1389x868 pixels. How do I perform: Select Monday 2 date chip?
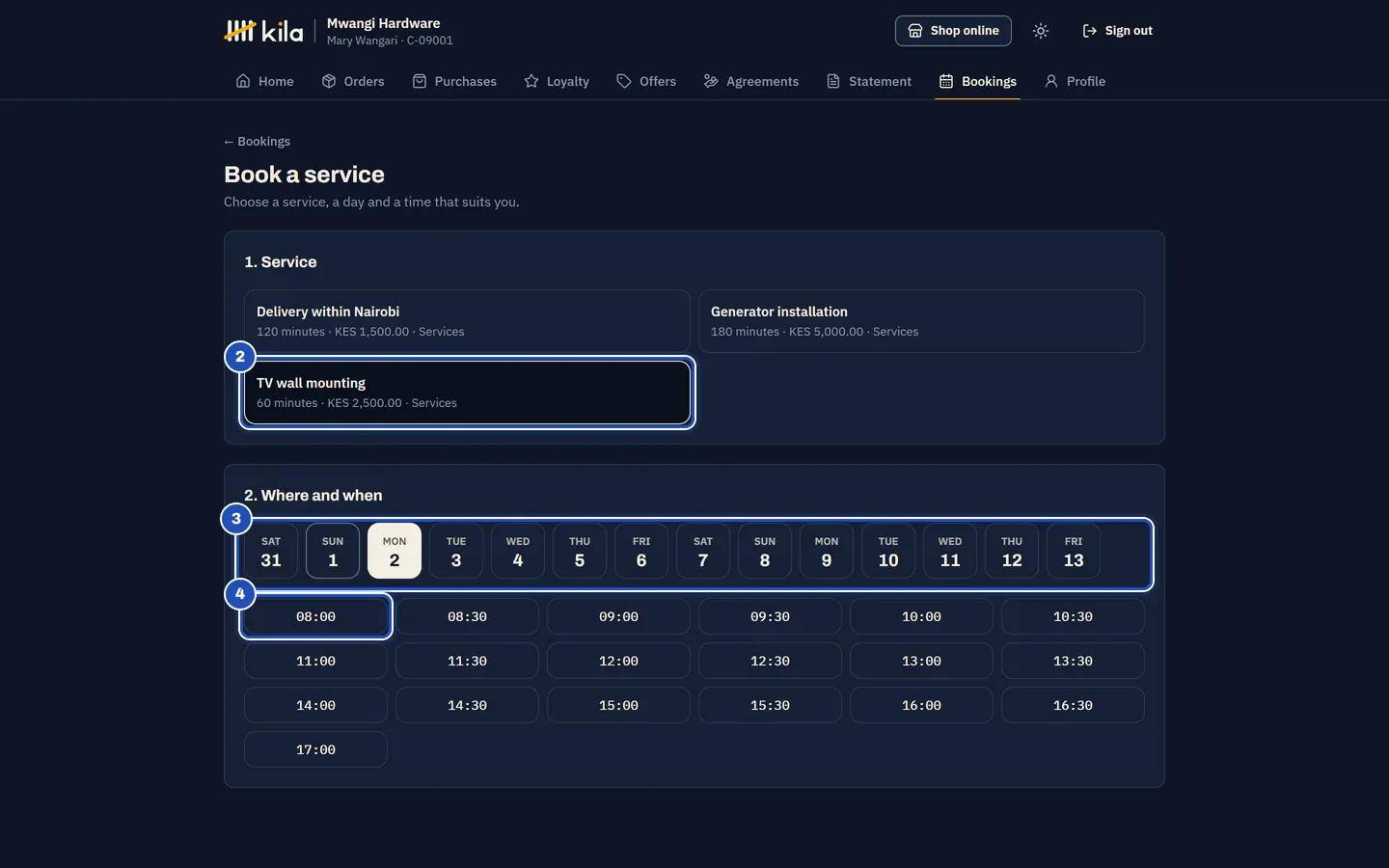coord(395,551)
